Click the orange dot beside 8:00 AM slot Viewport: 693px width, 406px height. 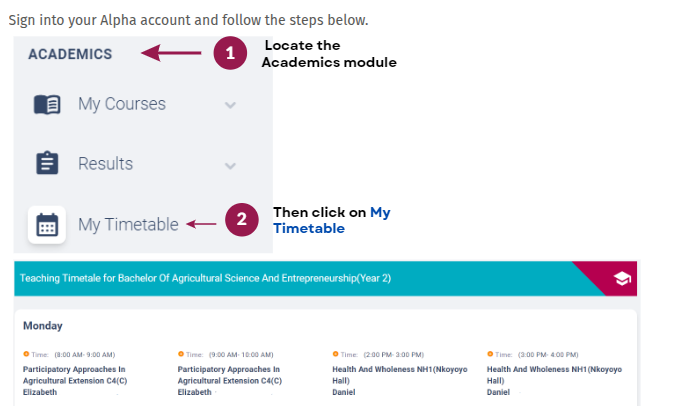pyautogui.click(x=26, y=353)
